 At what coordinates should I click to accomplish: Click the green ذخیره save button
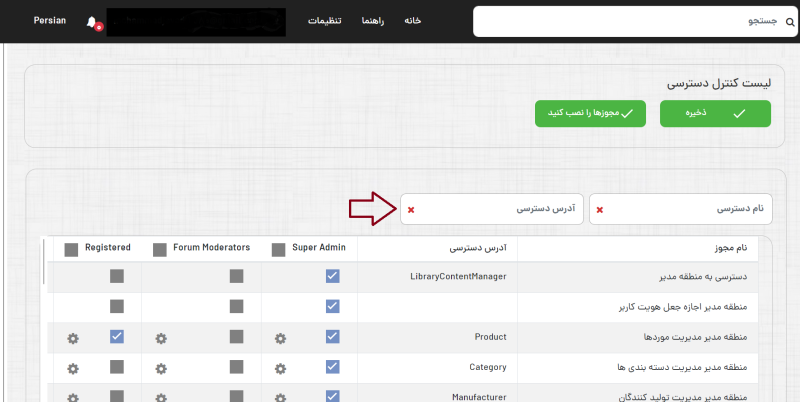pyautogui.click(x=715, y=114)
